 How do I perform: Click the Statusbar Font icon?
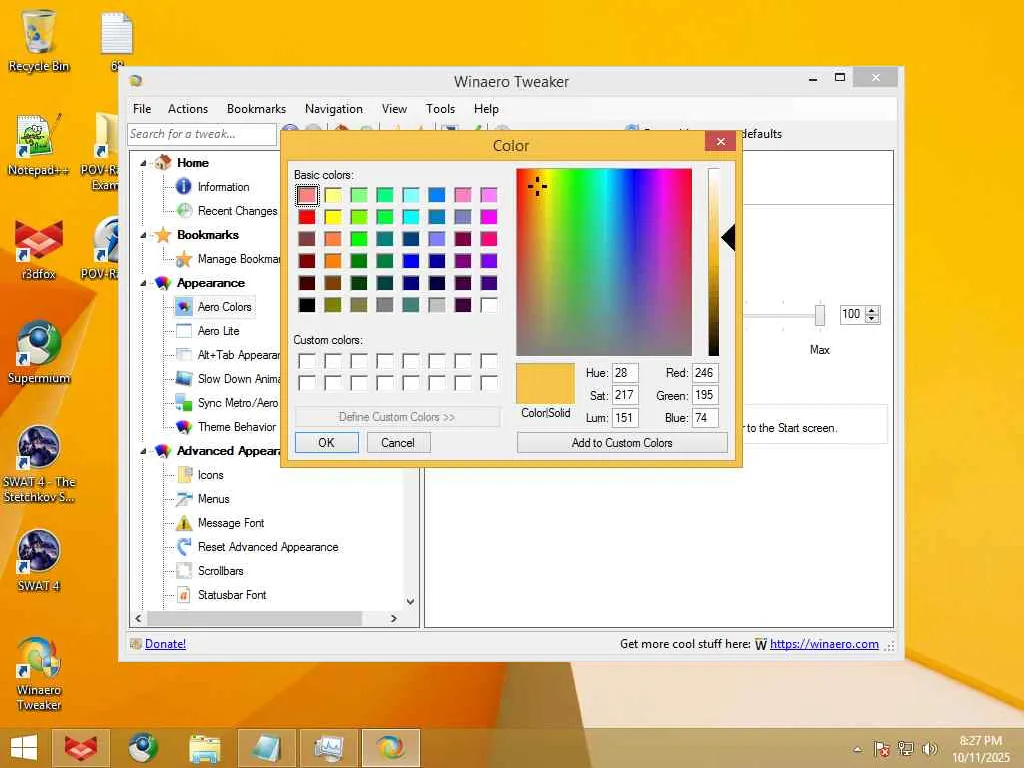click(x=184, y=595)
